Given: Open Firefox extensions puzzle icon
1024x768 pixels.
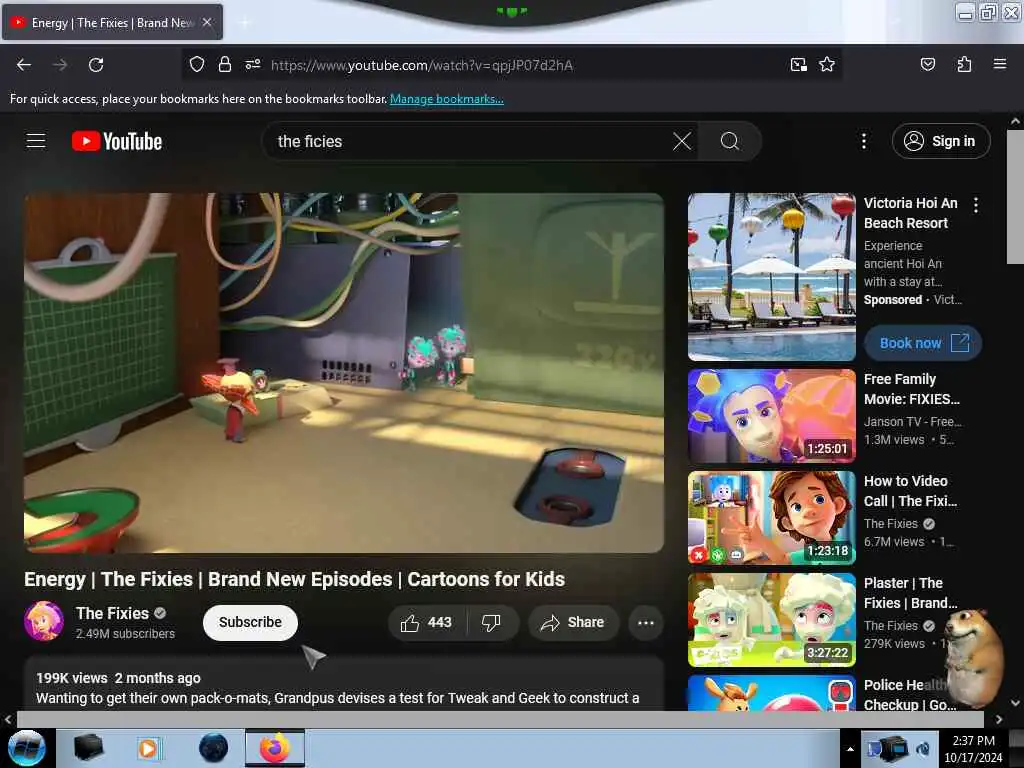Looking at the screenshot, I should (964, 64).
